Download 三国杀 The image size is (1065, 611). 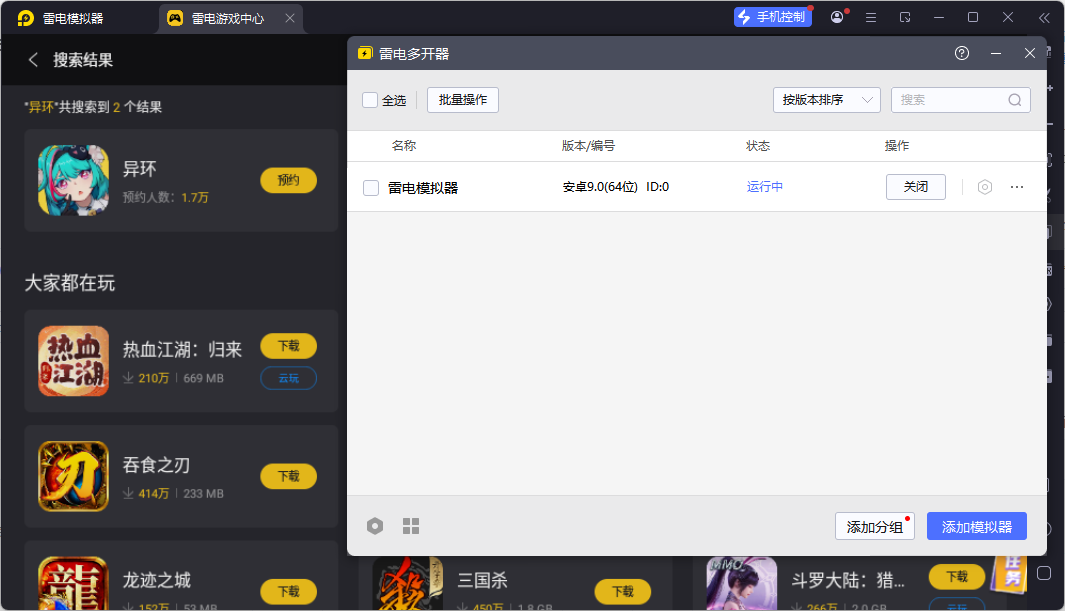[x=623, y=592]
